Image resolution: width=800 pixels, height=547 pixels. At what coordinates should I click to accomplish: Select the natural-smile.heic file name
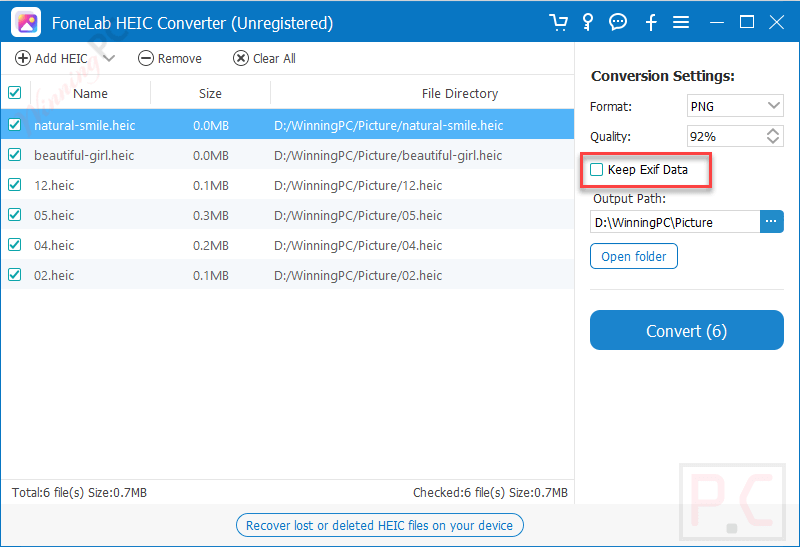85,126
